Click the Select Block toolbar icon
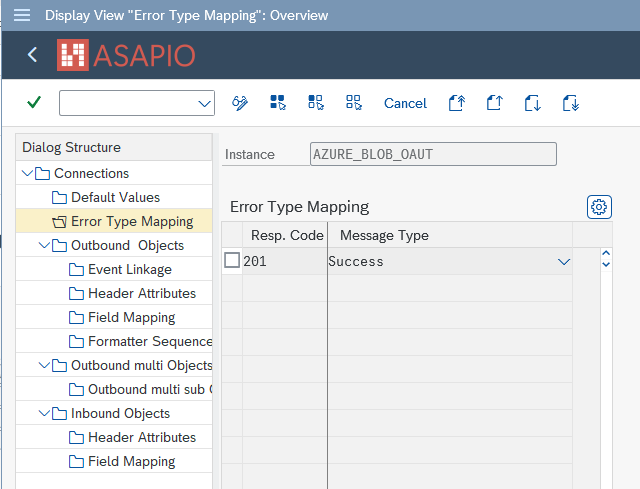Image resolution: width=640 pixels, height=489 pixels. 316,102
